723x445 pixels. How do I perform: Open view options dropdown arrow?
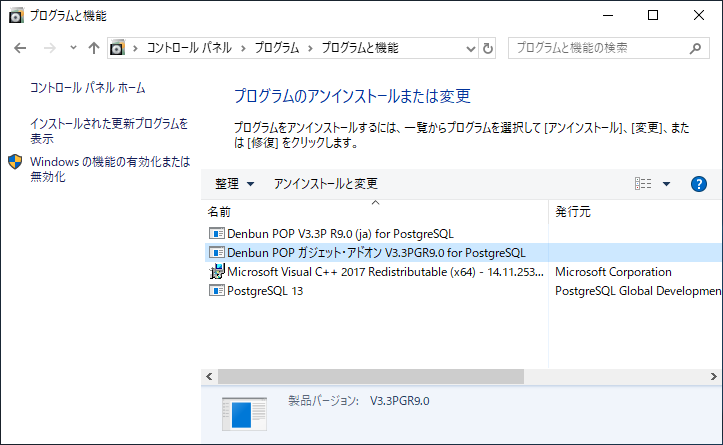[x=666, y=184]
